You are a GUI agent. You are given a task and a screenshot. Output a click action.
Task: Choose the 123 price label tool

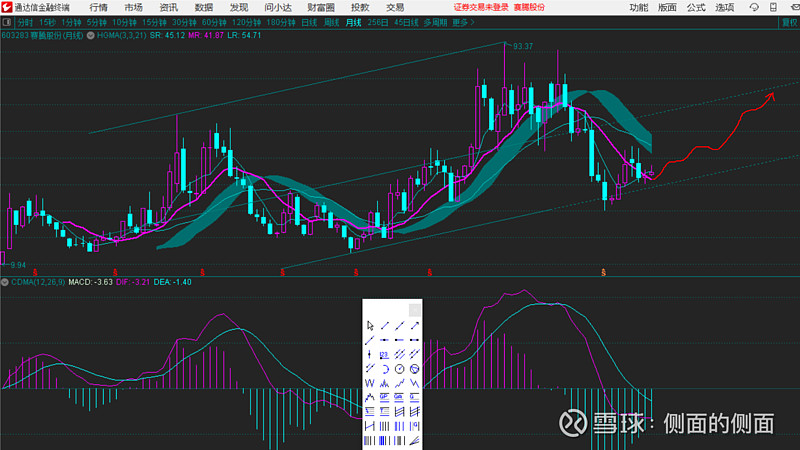coord(384,355)
